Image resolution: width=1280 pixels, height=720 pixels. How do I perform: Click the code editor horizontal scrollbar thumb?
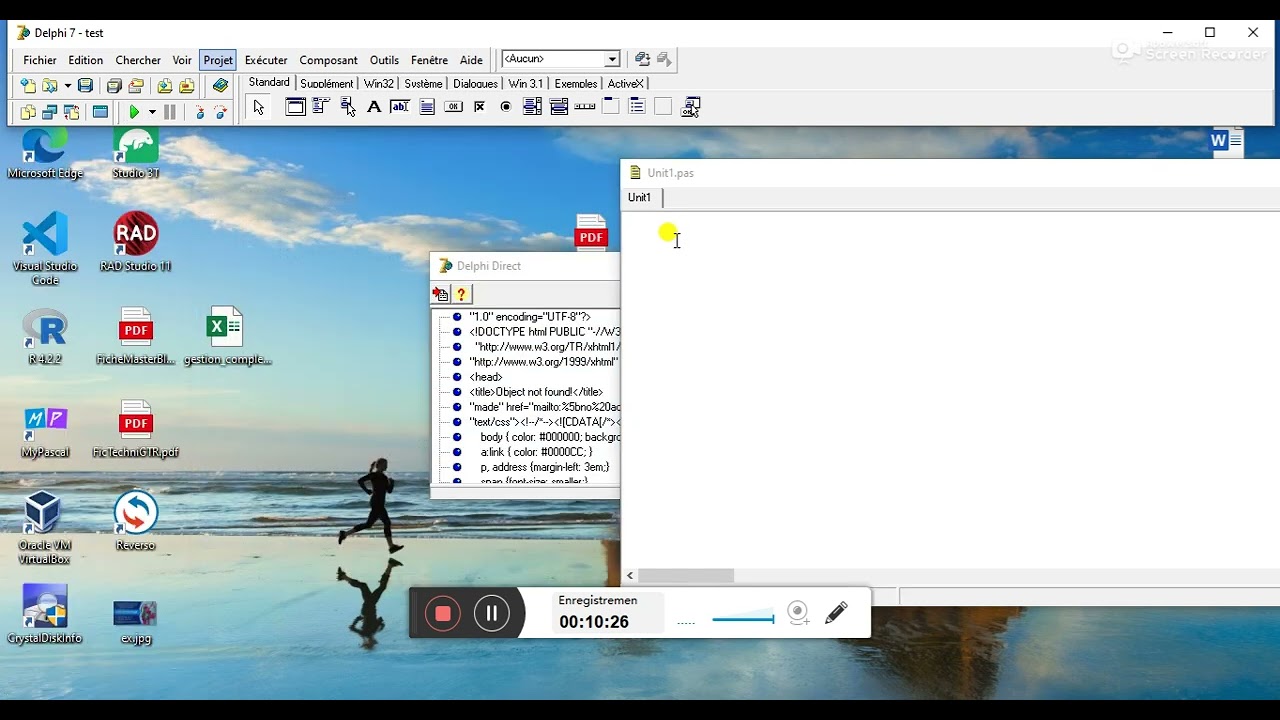pyautogui.click(x=686, y=576)
